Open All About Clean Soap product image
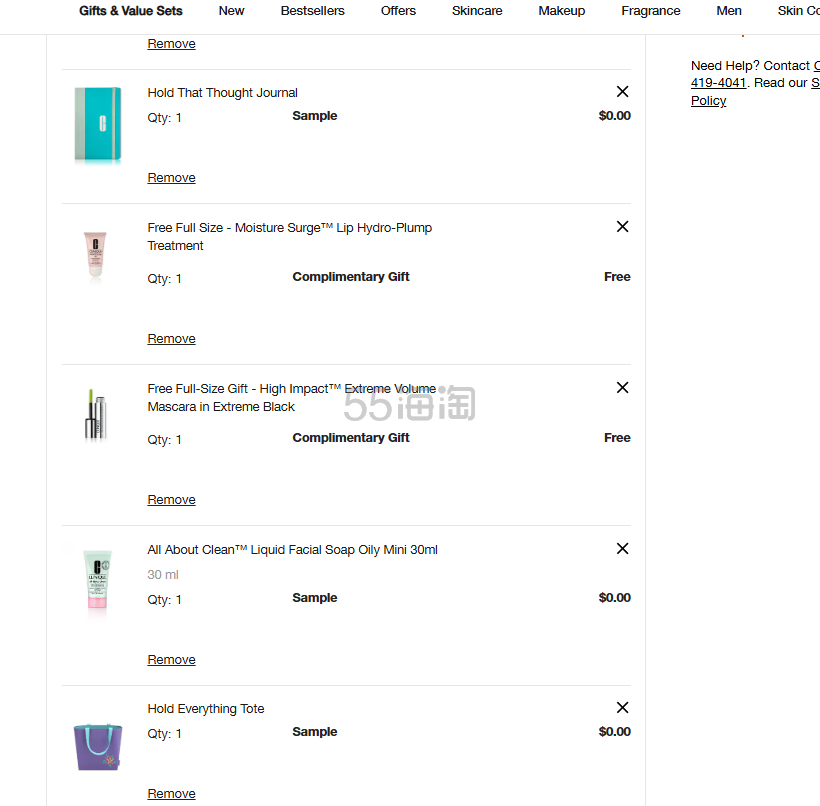Screen dimensions: 820x806 coord(97,579)
